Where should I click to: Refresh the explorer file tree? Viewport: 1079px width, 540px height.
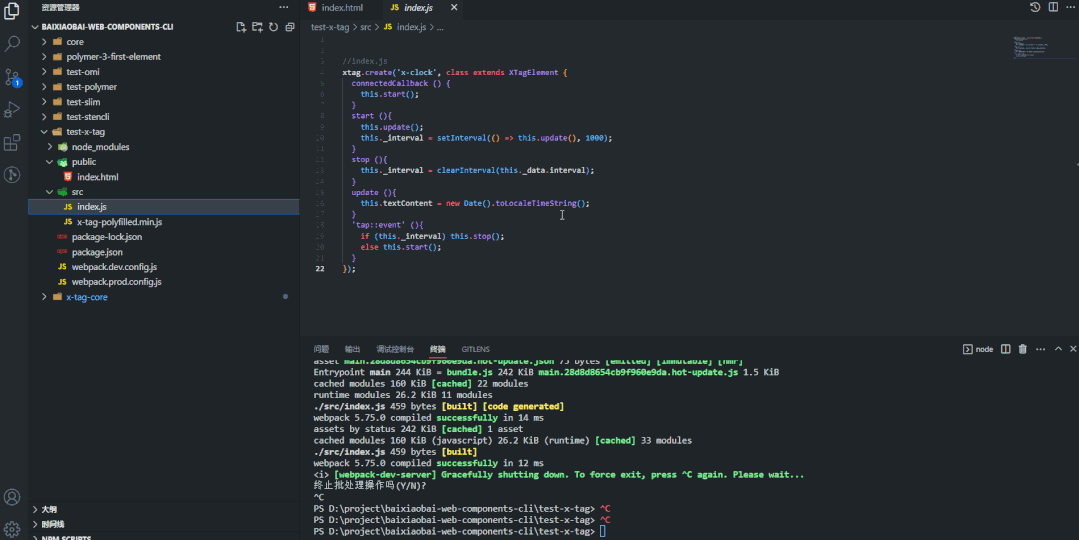[273, 27]
